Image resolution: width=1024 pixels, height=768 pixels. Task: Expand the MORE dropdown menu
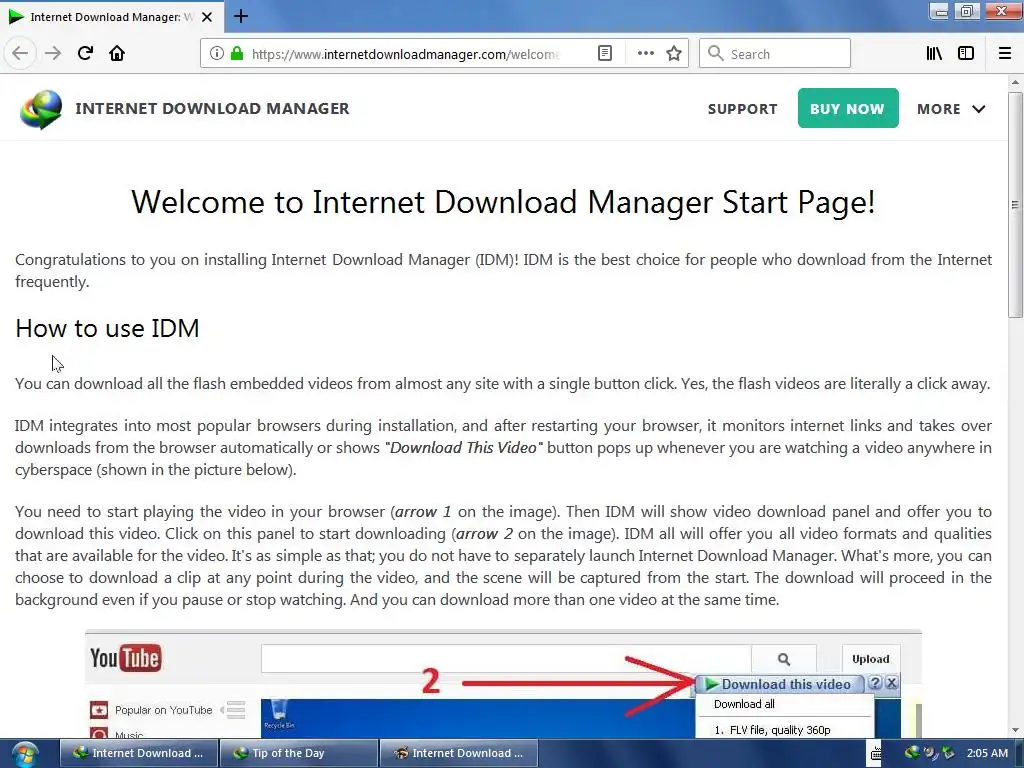tap(951, 109)
